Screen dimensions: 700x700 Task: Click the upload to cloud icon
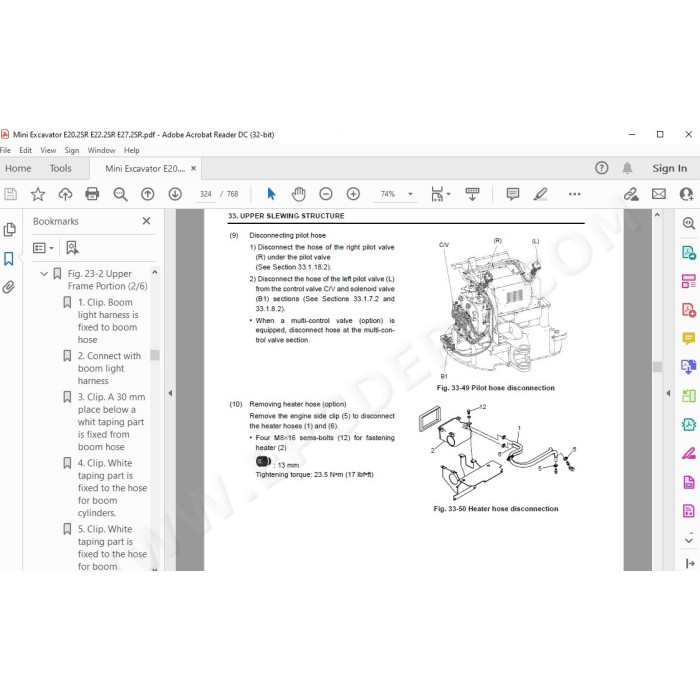click(65, 194)
